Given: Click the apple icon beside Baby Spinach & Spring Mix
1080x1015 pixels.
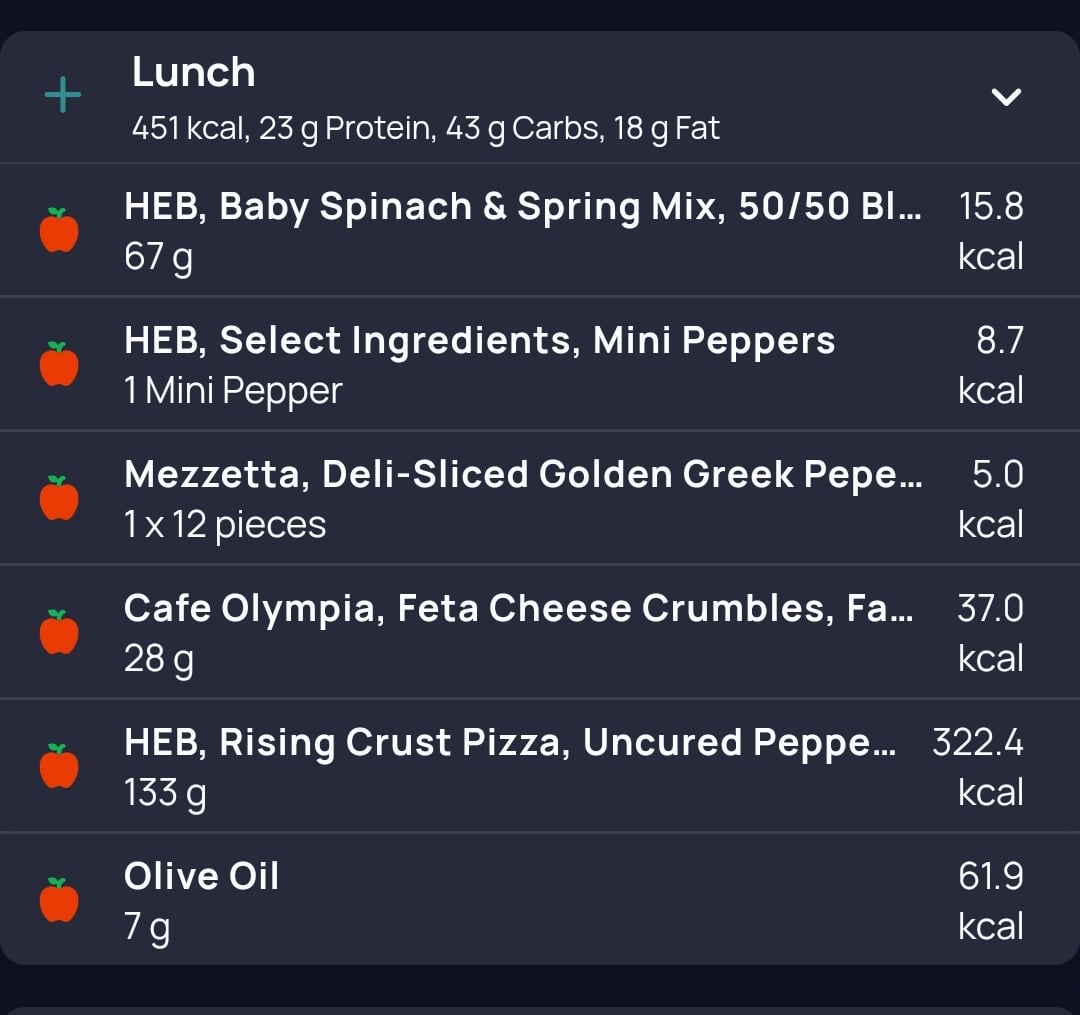Looking at the screenshot, I should 59,230.
